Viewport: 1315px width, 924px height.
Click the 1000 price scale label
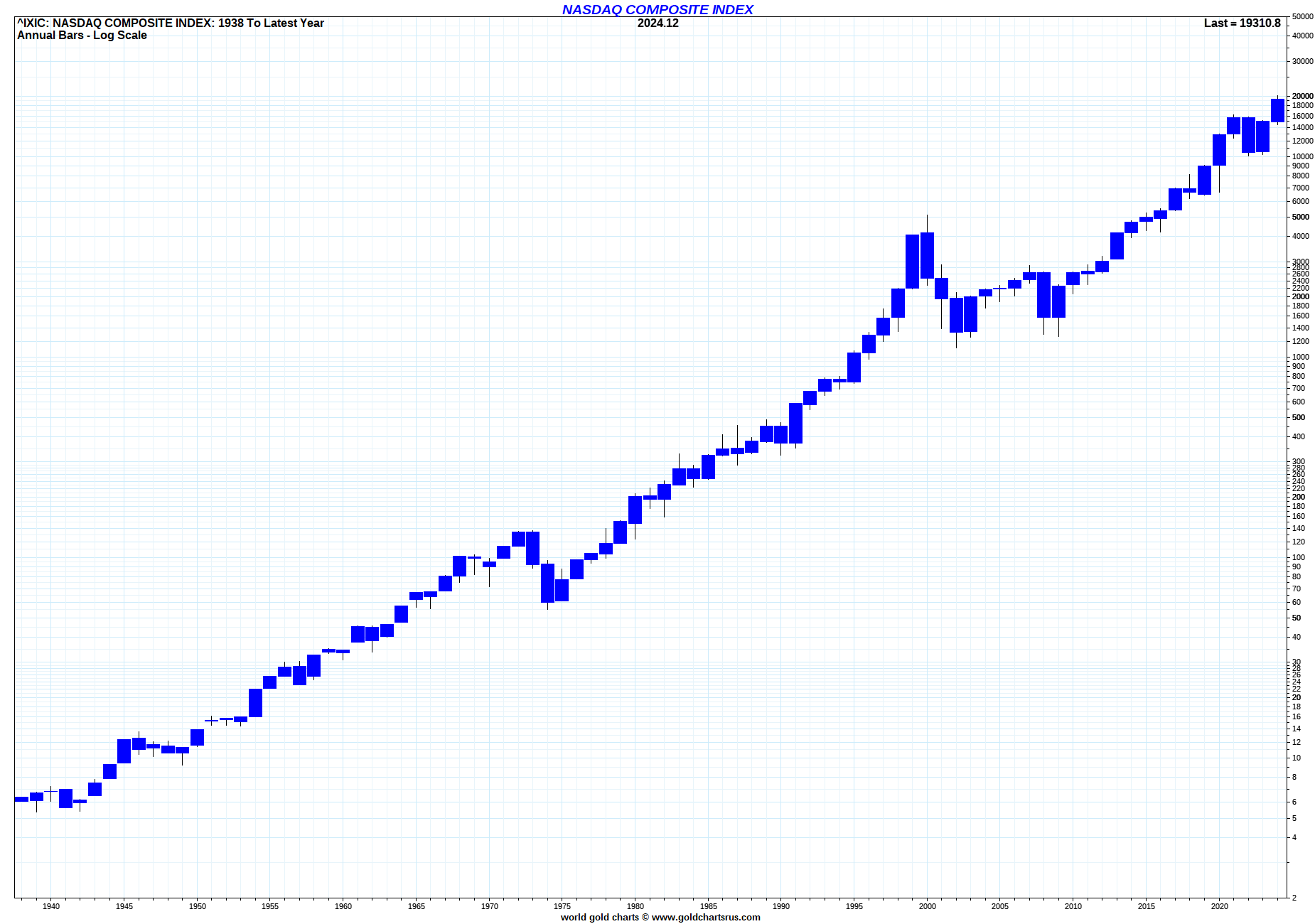[1301, 357]
